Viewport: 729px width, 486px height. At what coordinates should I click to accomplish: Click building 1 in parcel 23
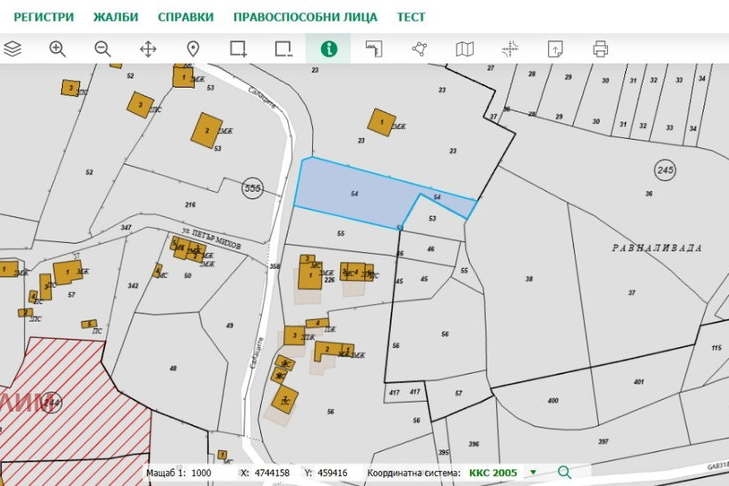coord(382,122)
